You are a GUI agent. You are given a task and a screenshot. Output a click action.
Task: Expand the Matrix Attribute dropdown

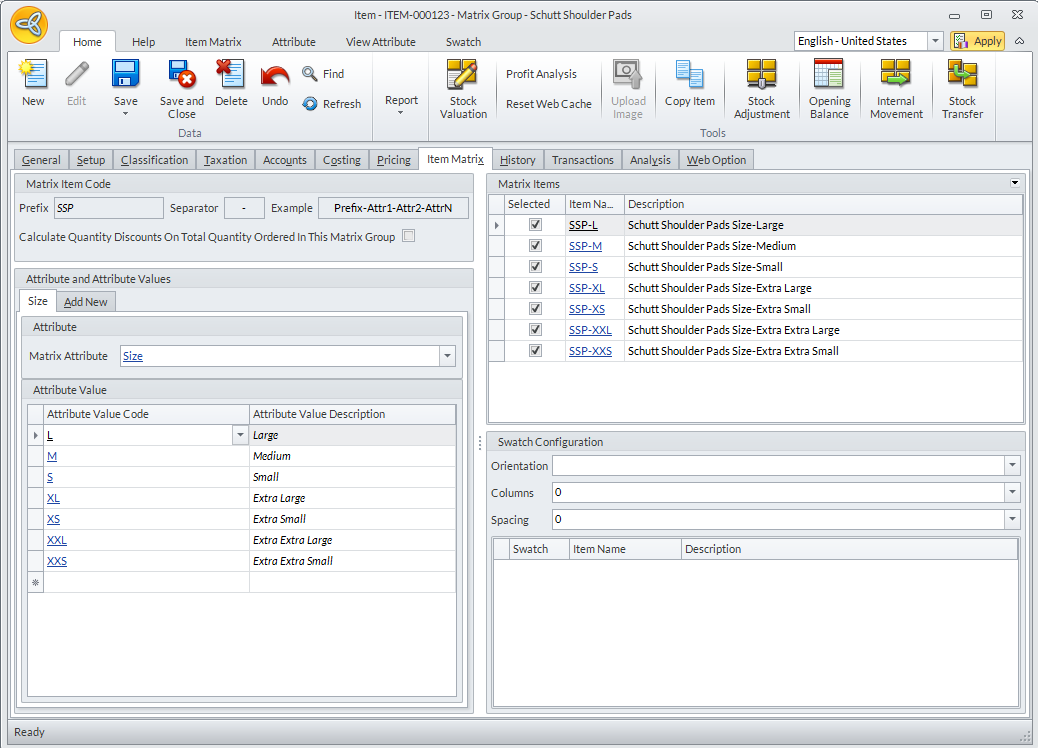click(447, 356)
